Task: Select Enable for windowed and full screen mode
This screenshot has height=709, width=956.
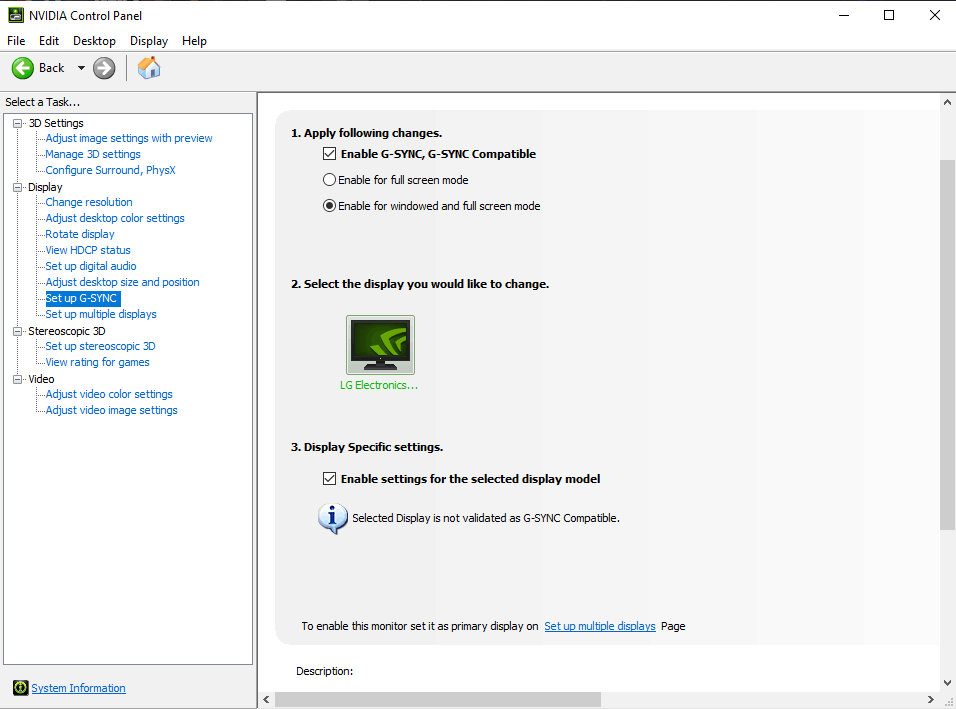Action: pyautogui.click(x=329, y=206)
